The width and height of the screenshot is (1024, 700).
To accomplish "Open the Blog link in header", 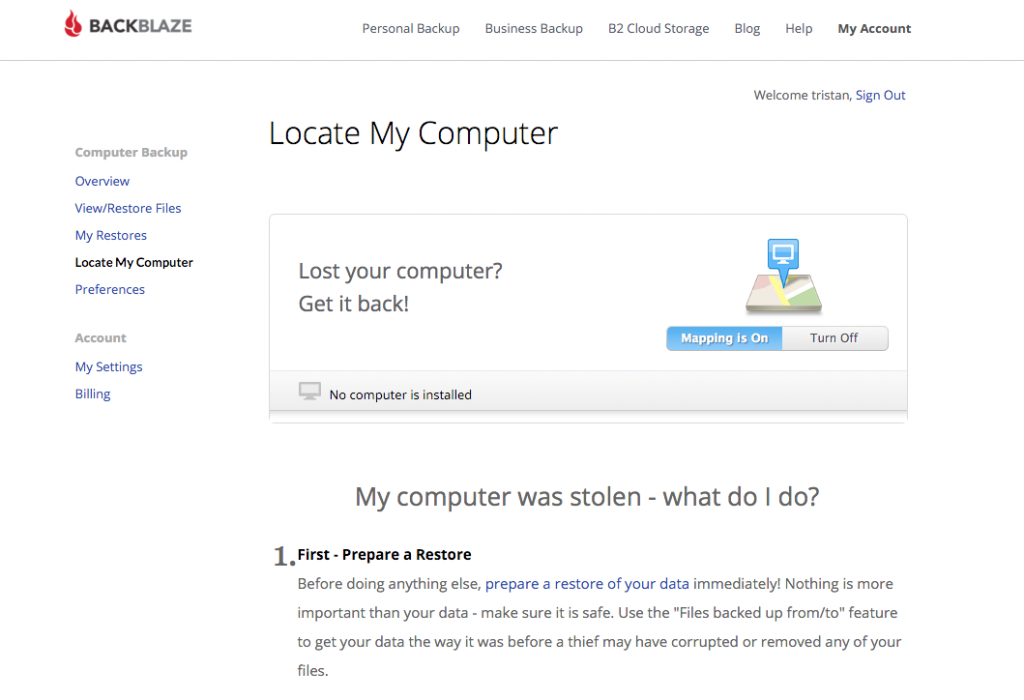I will pyautogui.click(x=747, y=29).
